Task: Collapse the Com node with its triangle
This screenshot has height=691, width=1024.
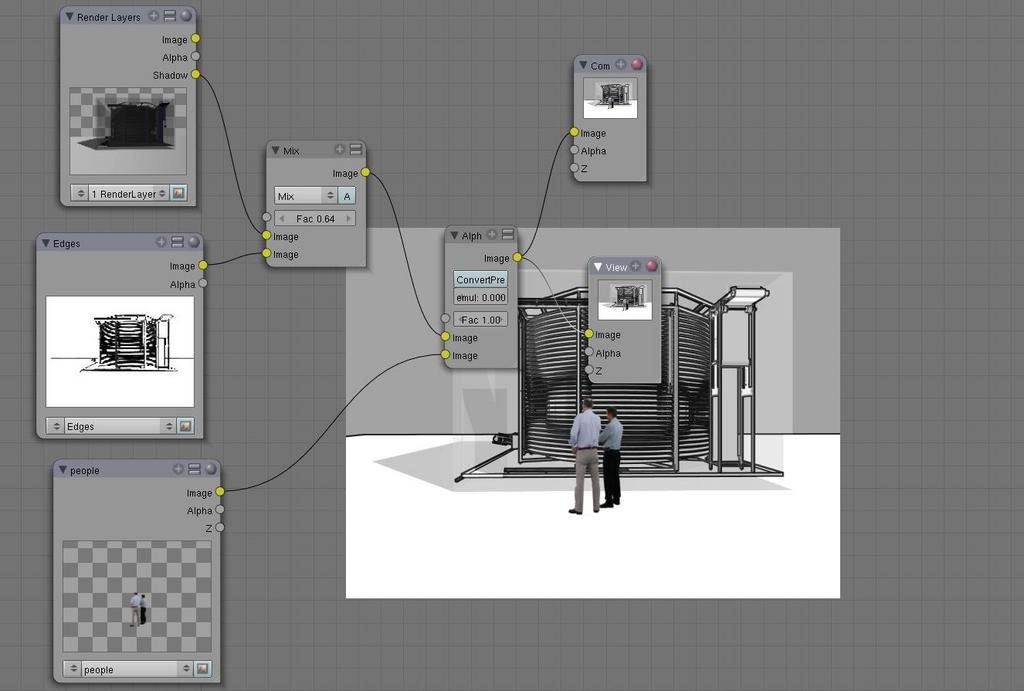Action: 583,65
